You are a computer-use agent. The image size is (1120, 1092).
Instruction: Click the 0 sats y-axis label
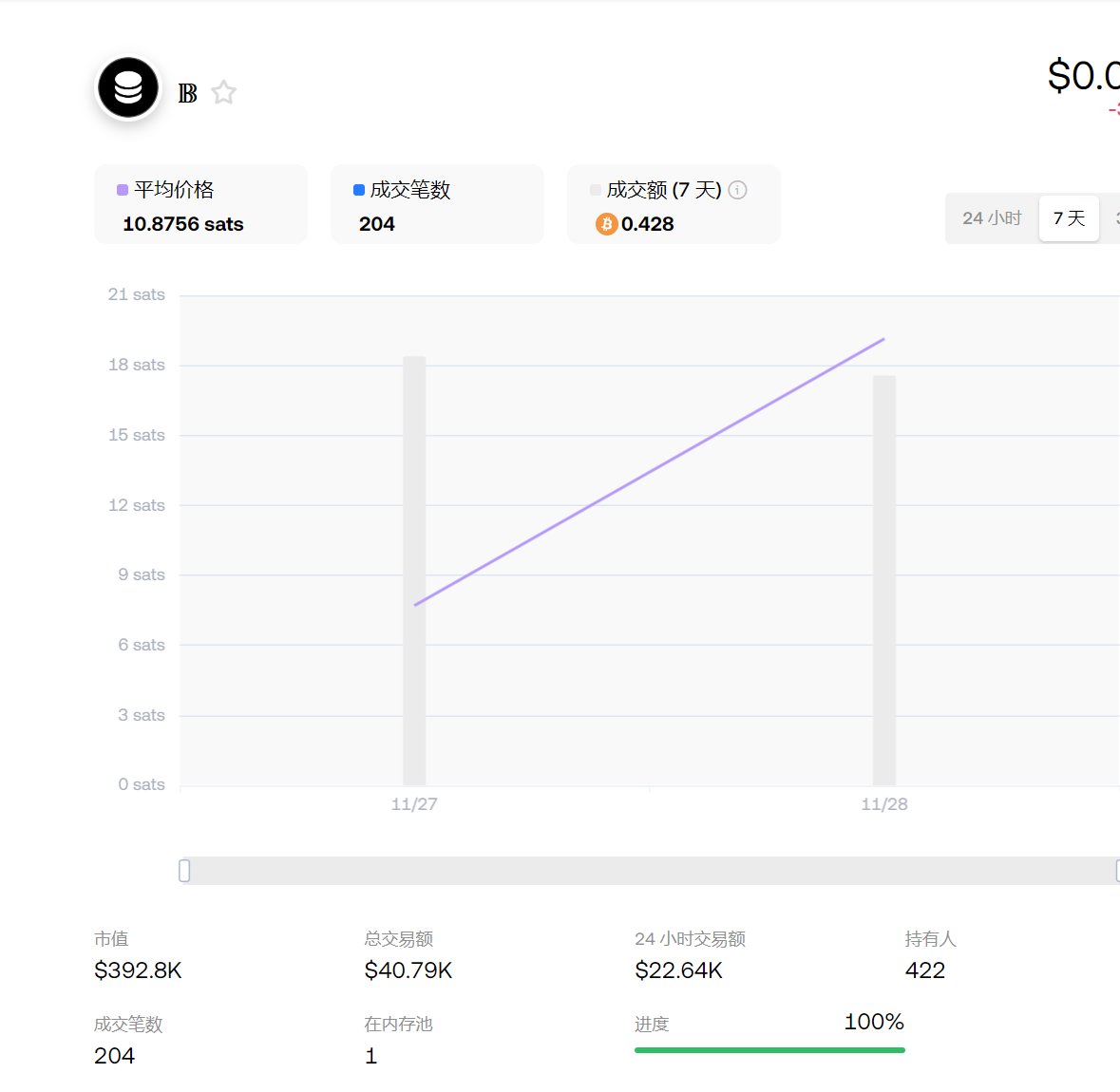click(142, 784)
